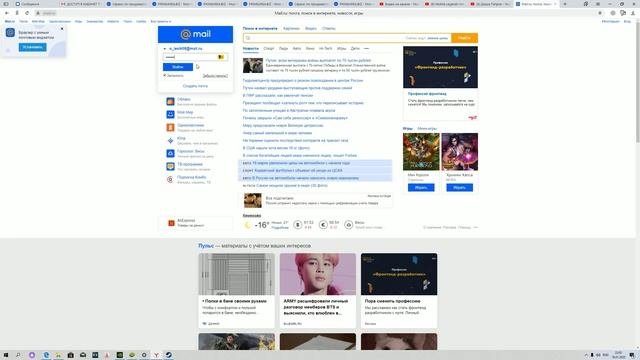
Task: Click the horoscope icon beside currency rates
Action: tap(349, 224)
